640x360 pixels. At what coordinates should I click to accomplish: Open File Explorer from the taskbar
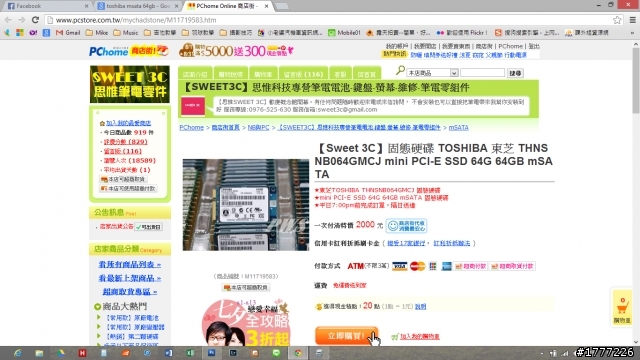tap(39, 353)
